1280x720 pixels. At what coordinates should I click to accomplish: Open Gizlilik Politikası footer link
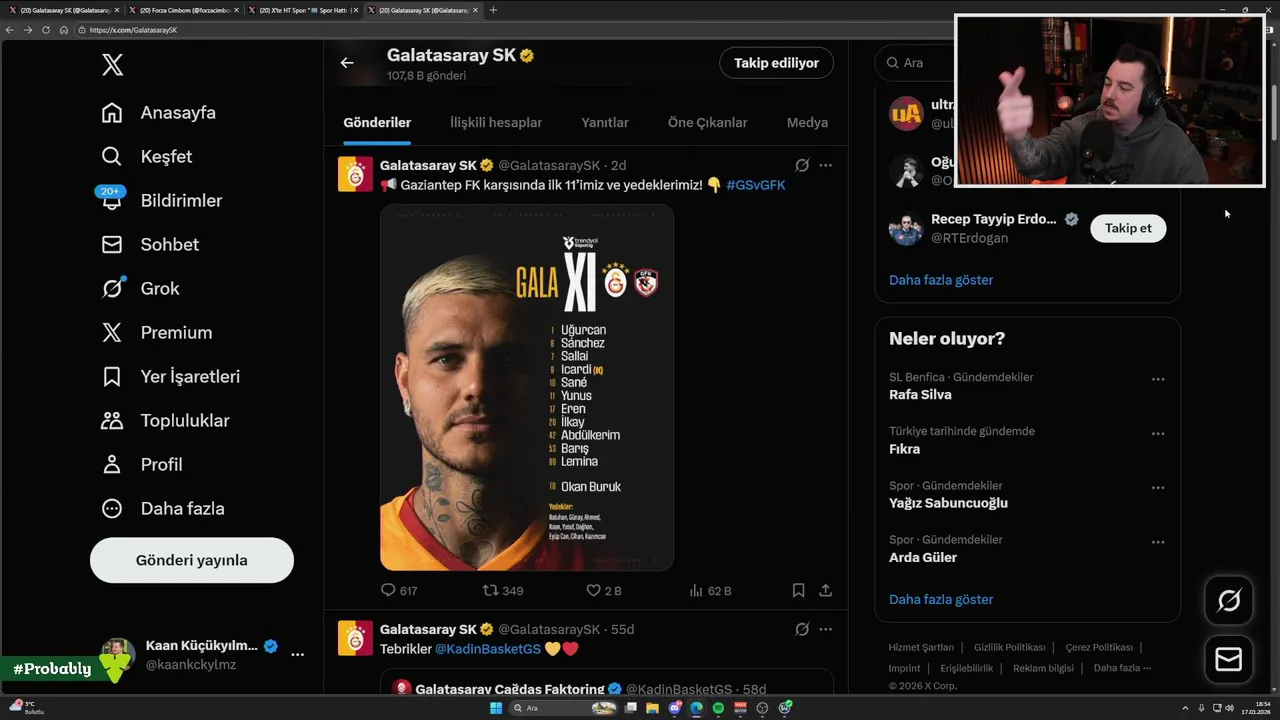point(1009,648)
